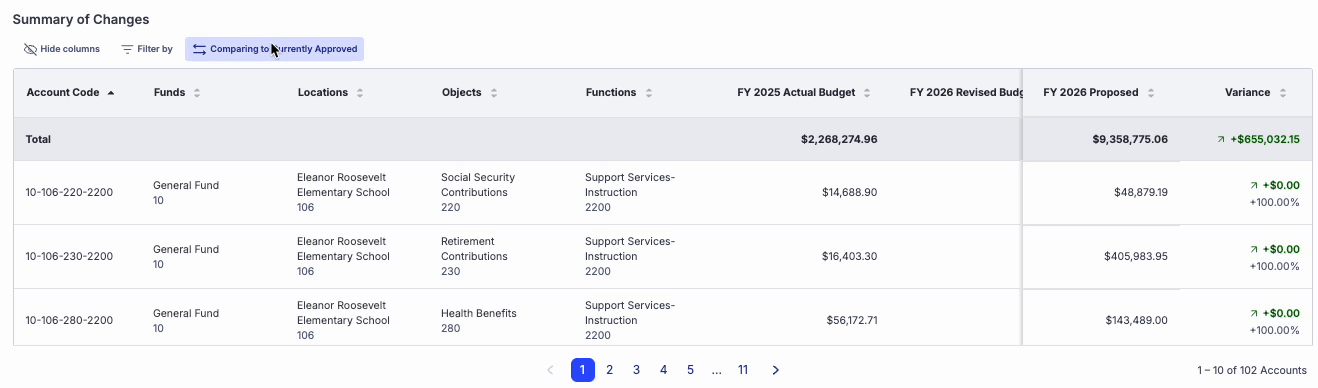Screen dimensions: 1318x388
Task: Open fund code 10 link in first row
Action: point(158,200)
